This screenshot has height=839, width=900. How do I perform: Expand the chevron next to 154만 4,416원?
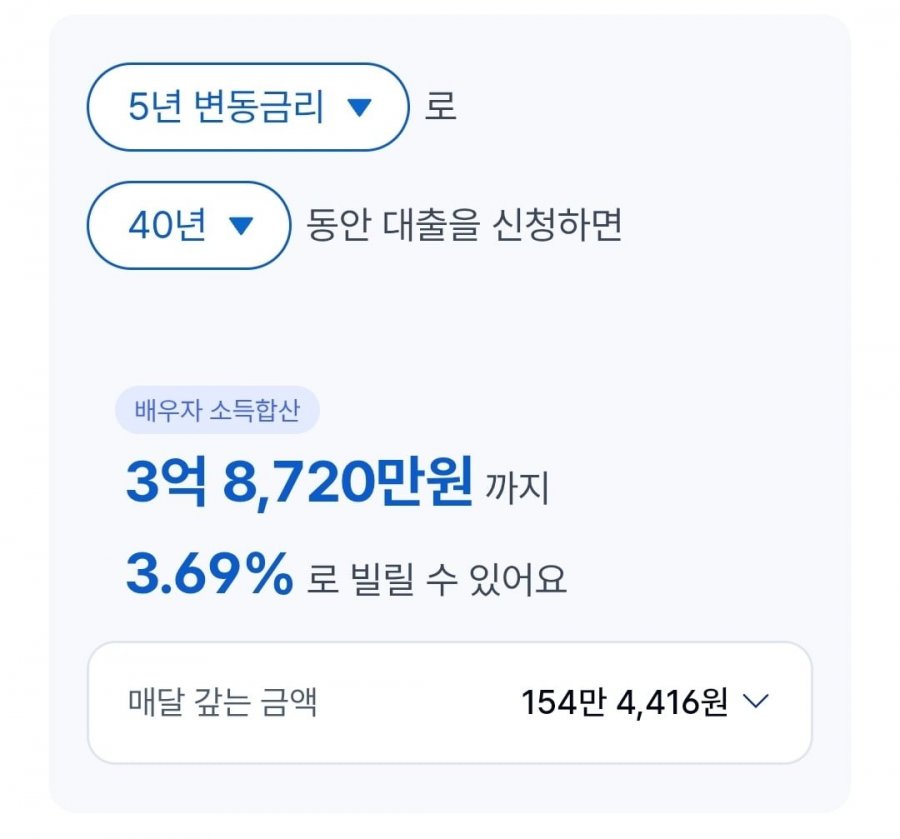(755, 701)
